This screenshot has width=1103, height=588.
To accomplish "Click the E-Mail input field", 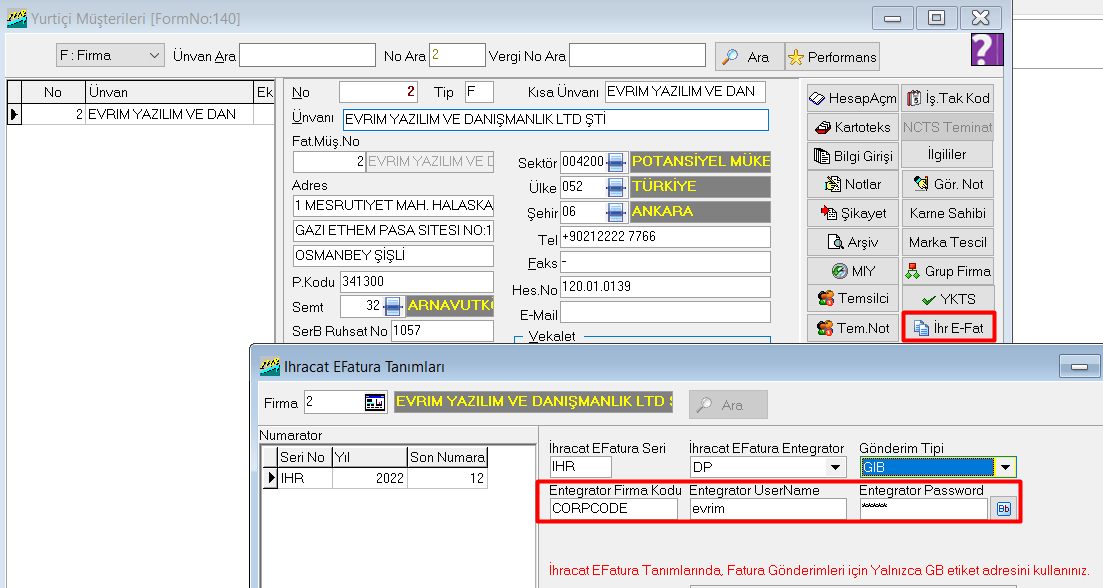I will click(665, 312).
